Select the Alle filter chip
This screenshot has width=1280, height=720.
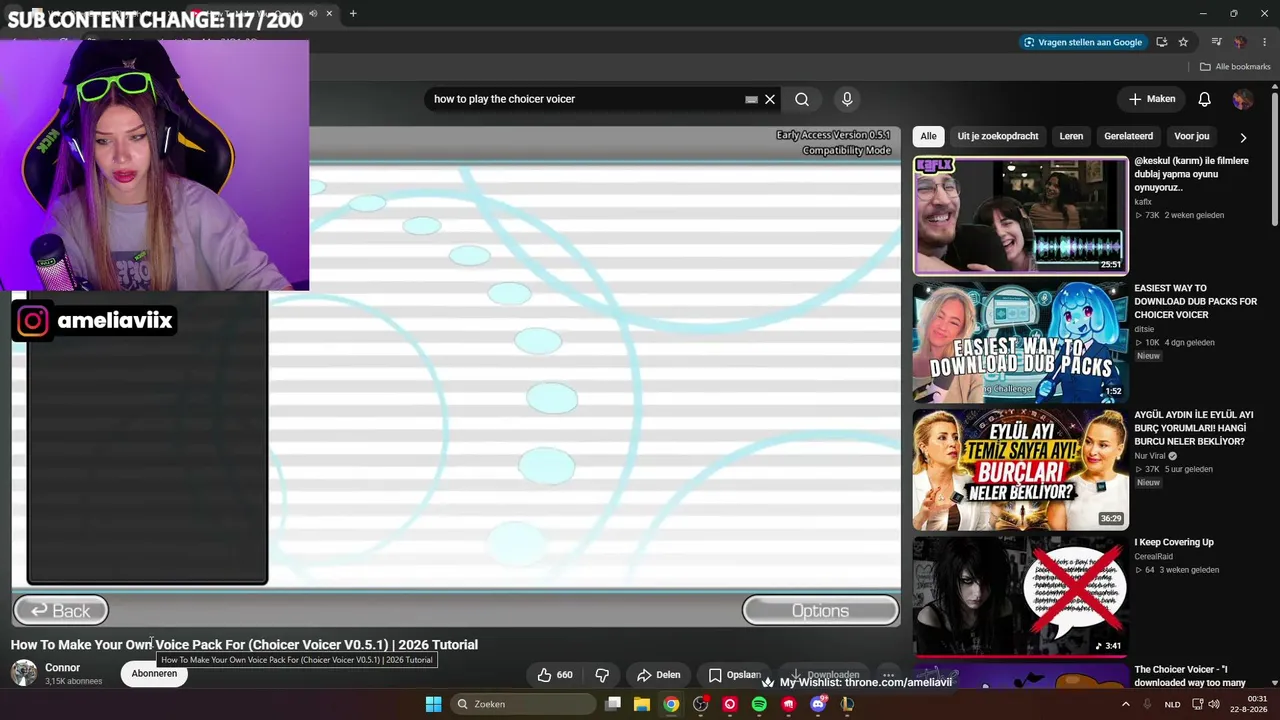929,136
